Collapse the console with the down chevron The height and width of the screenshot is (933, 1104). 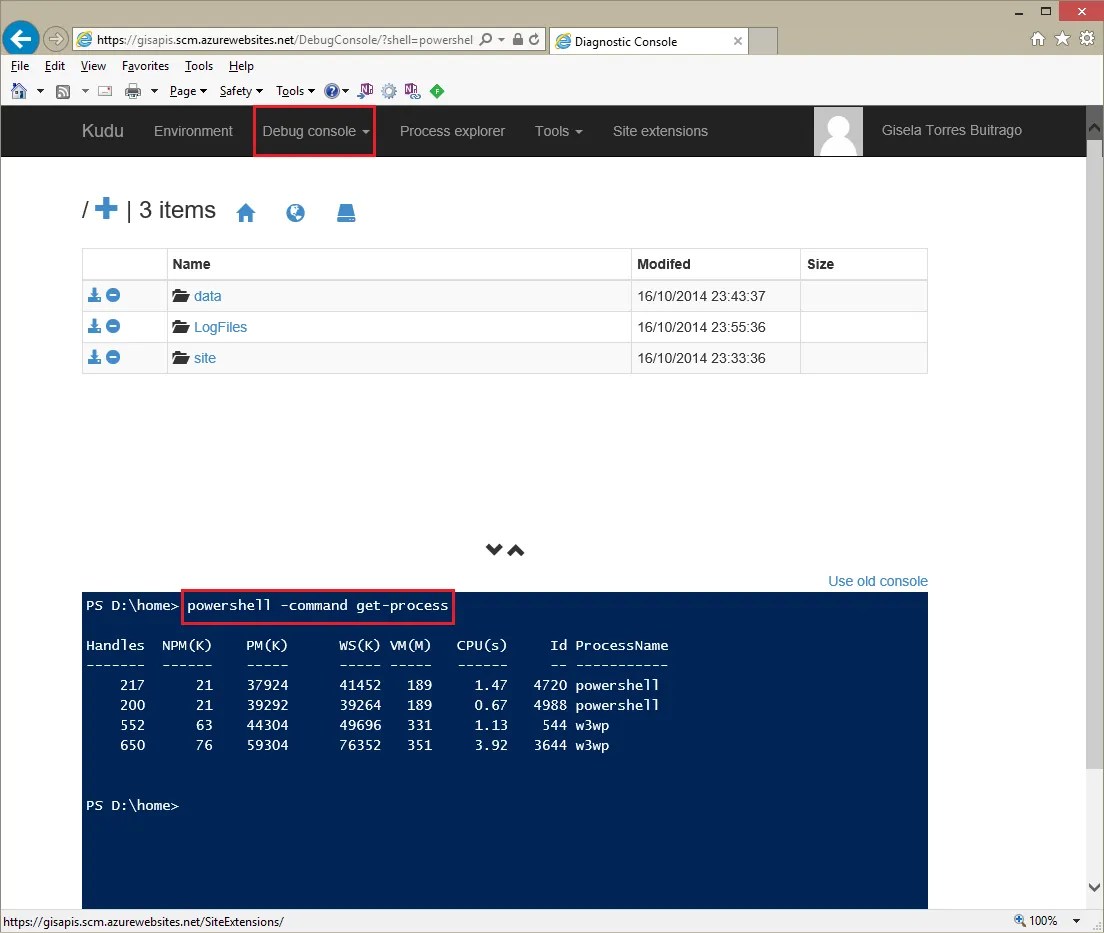click(x=494, y=549)
